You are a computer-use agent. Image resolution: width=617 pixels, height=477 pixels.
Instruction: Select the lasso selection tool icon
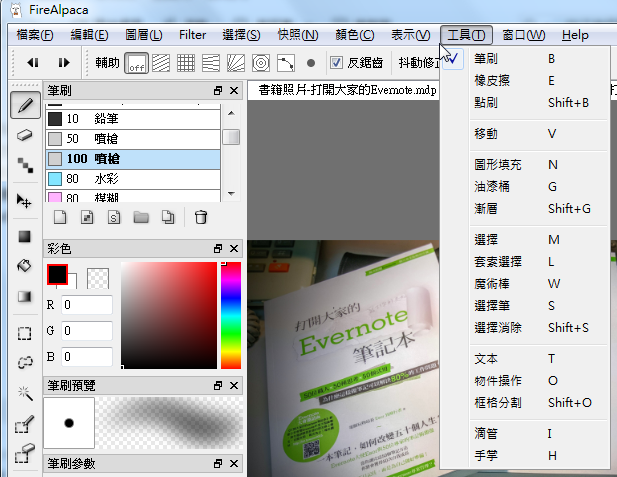click(x=25, y=362)
